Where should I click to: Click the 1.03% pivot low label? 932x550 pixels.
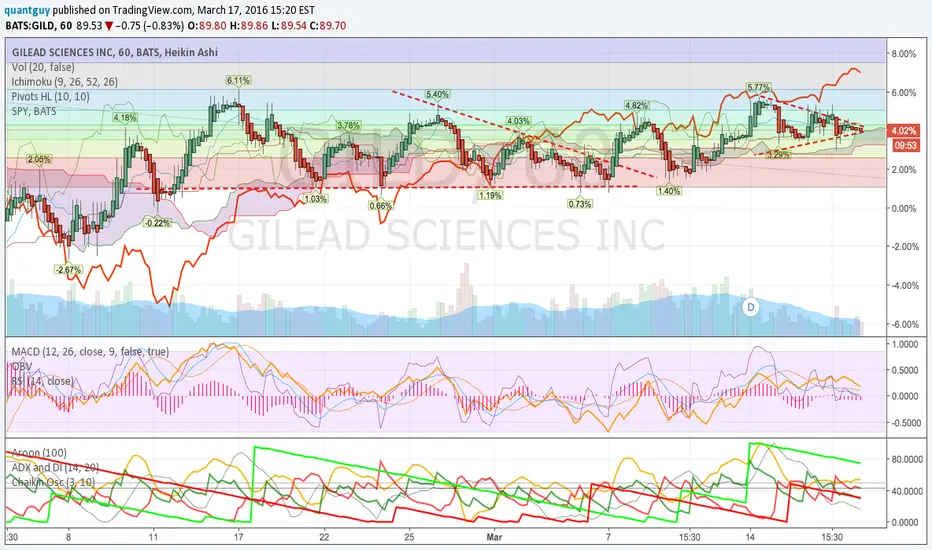pos(316,199)
